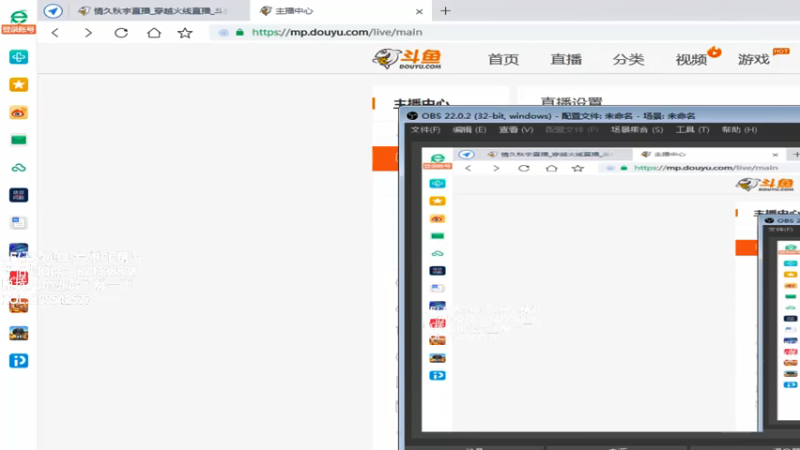The image size is (800, 450).
Task: Open the OBS 查看(V) menu
Action: point(516,130)
